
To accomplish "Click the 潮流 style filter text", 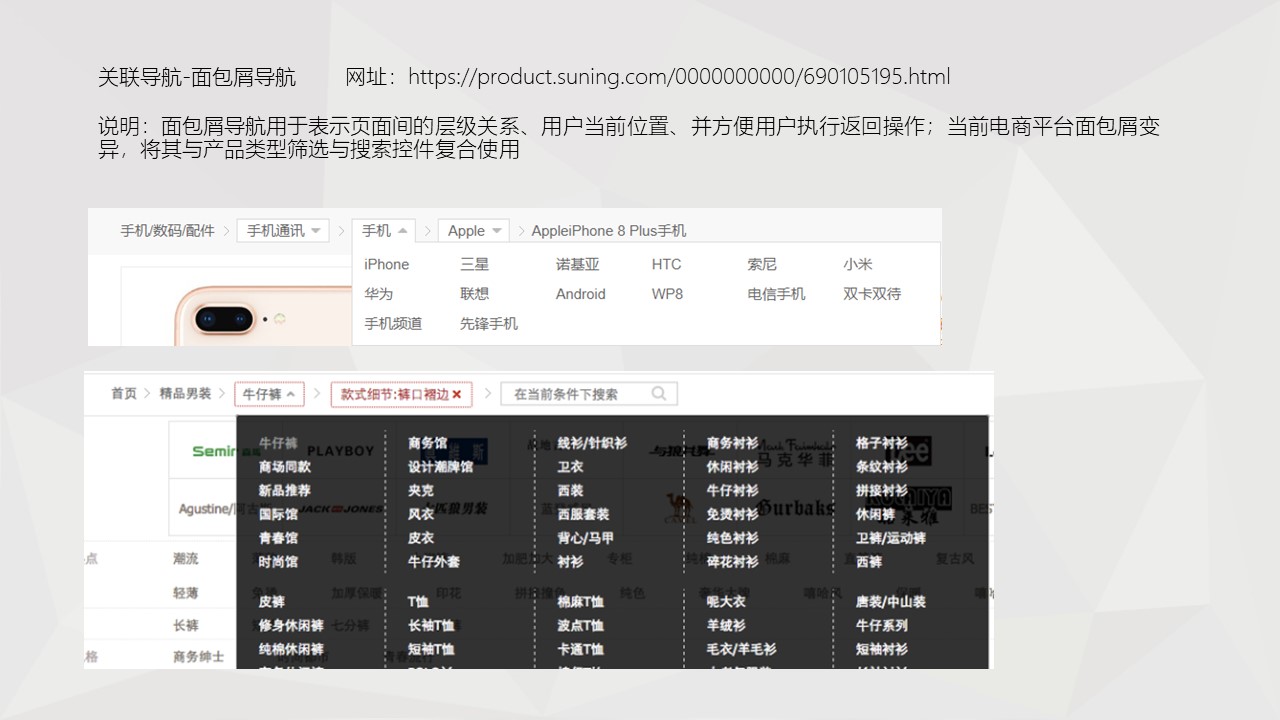I will click(x=185, y=559).
